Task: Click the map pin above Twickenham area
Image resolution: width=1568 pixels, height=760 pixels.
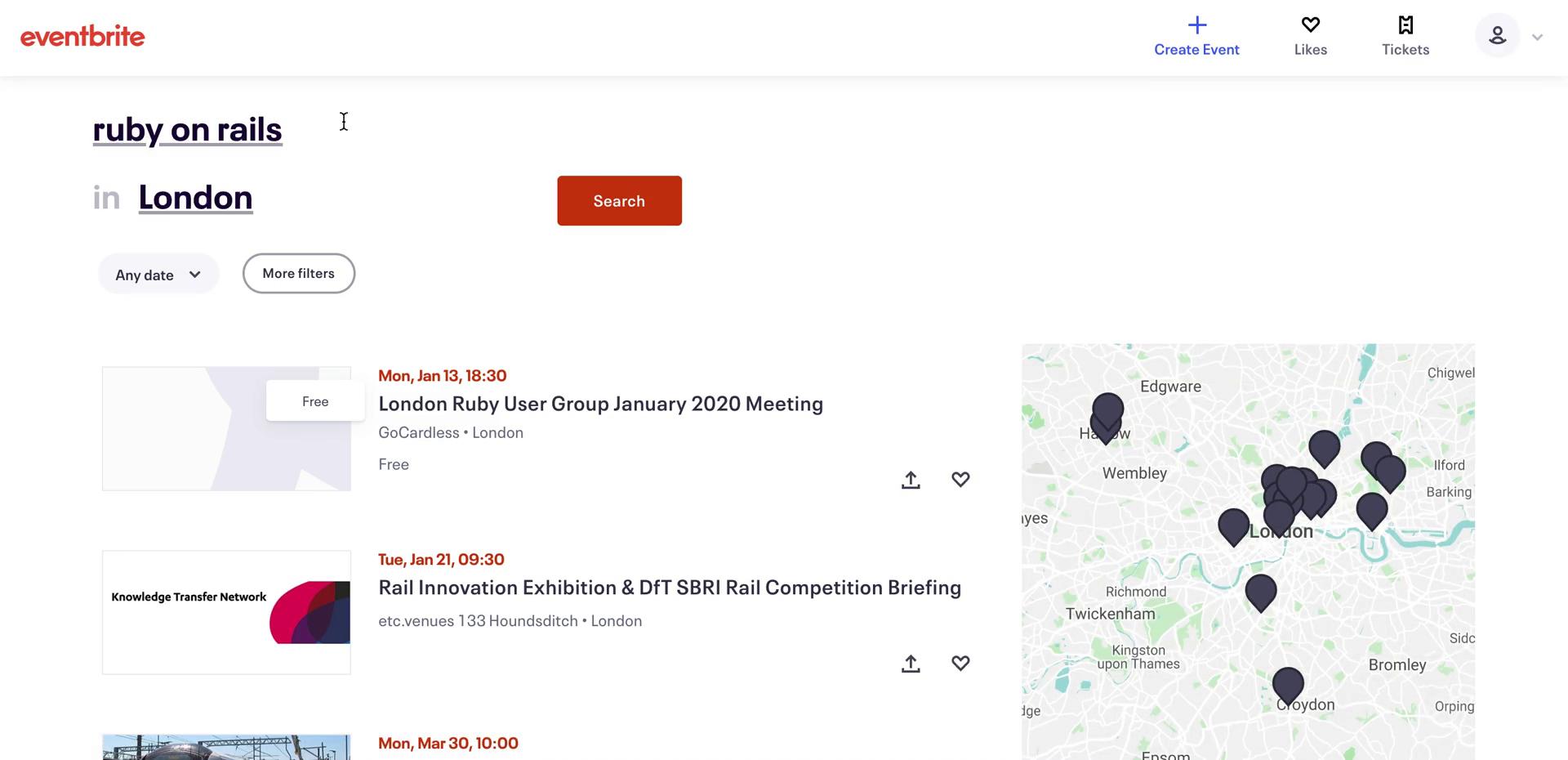Action: coord(1260,592)
